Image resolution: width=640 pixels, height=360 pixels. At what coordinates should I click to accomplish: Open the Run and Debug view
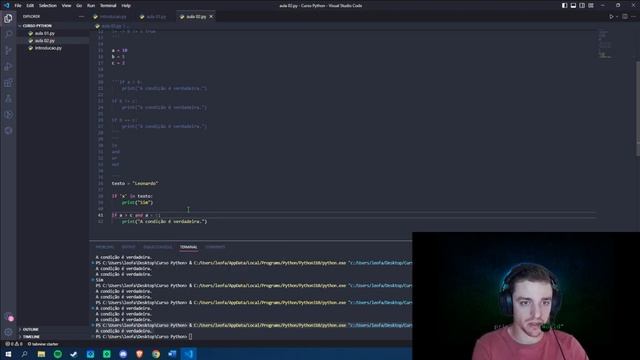coord(8,67)
